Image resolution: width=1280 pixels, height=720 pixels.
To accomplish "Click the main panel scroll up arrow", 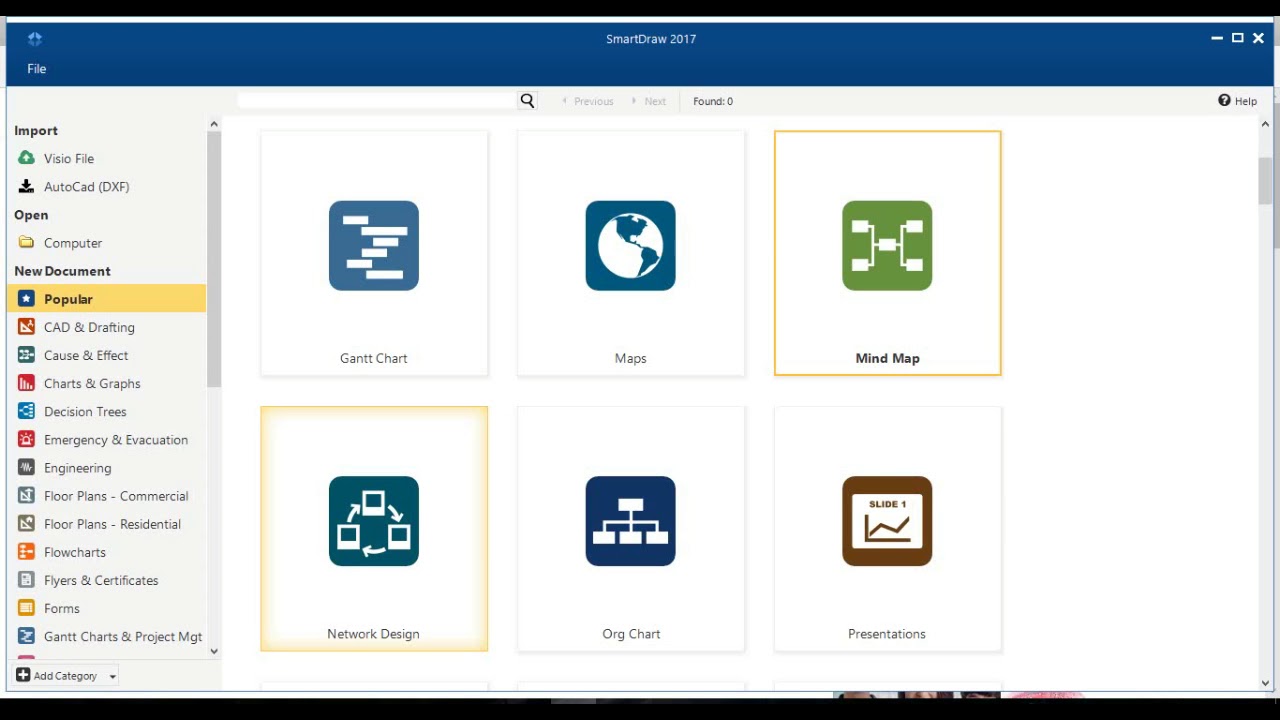I will coord(1265,124).
